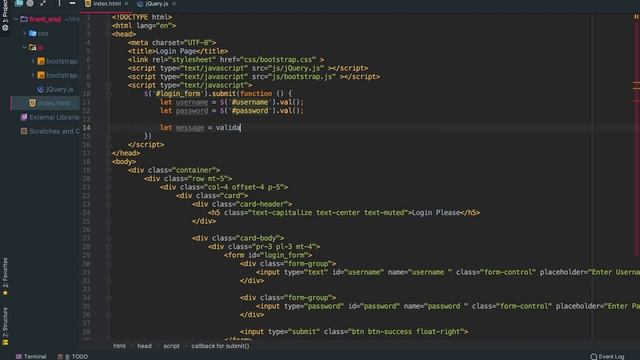Click the Scratches and Consoles icon

coord(24,131)
